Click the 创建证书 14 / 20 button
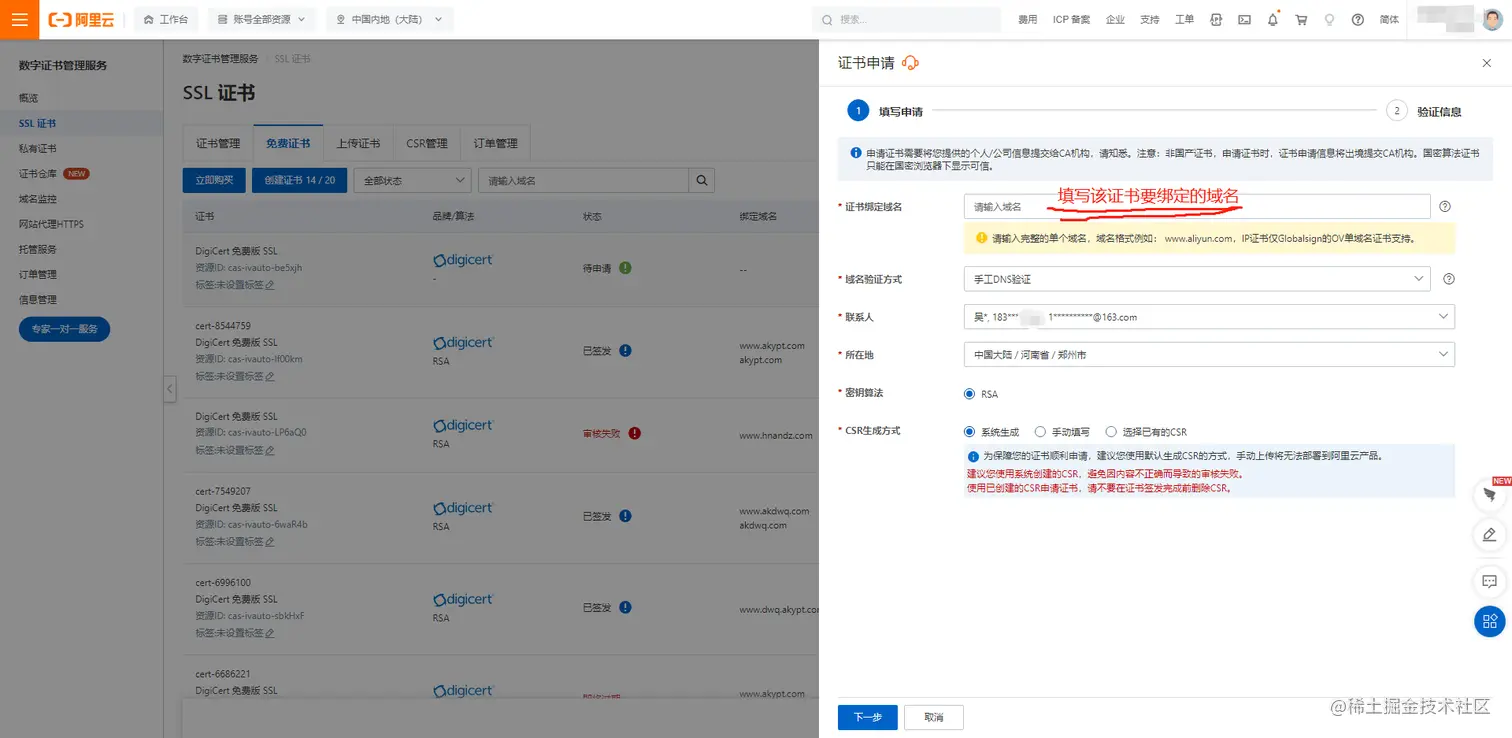 299,180
